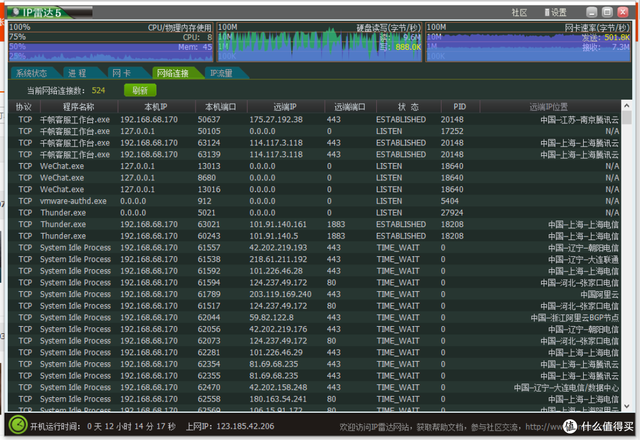Select the row with local port 62073
This screenshot has height=440, width=640.
tap(314, 341)
